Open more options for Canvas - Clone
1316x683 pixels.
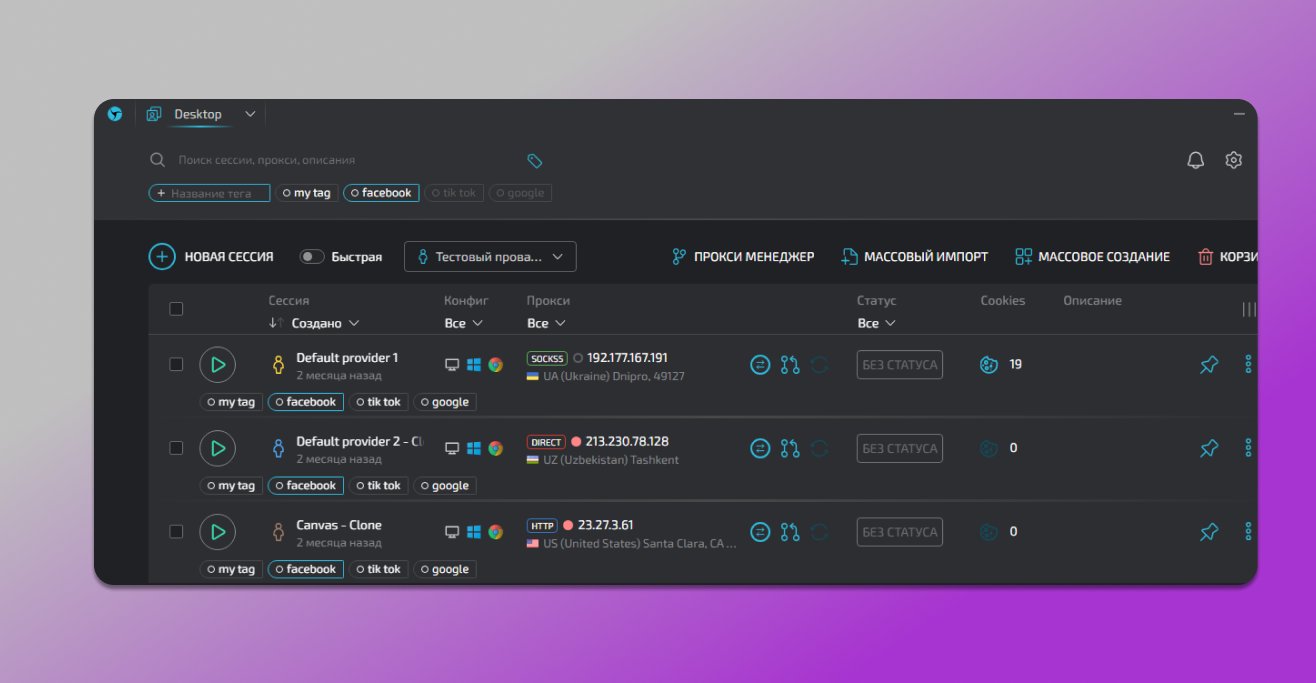[1248, 532]
